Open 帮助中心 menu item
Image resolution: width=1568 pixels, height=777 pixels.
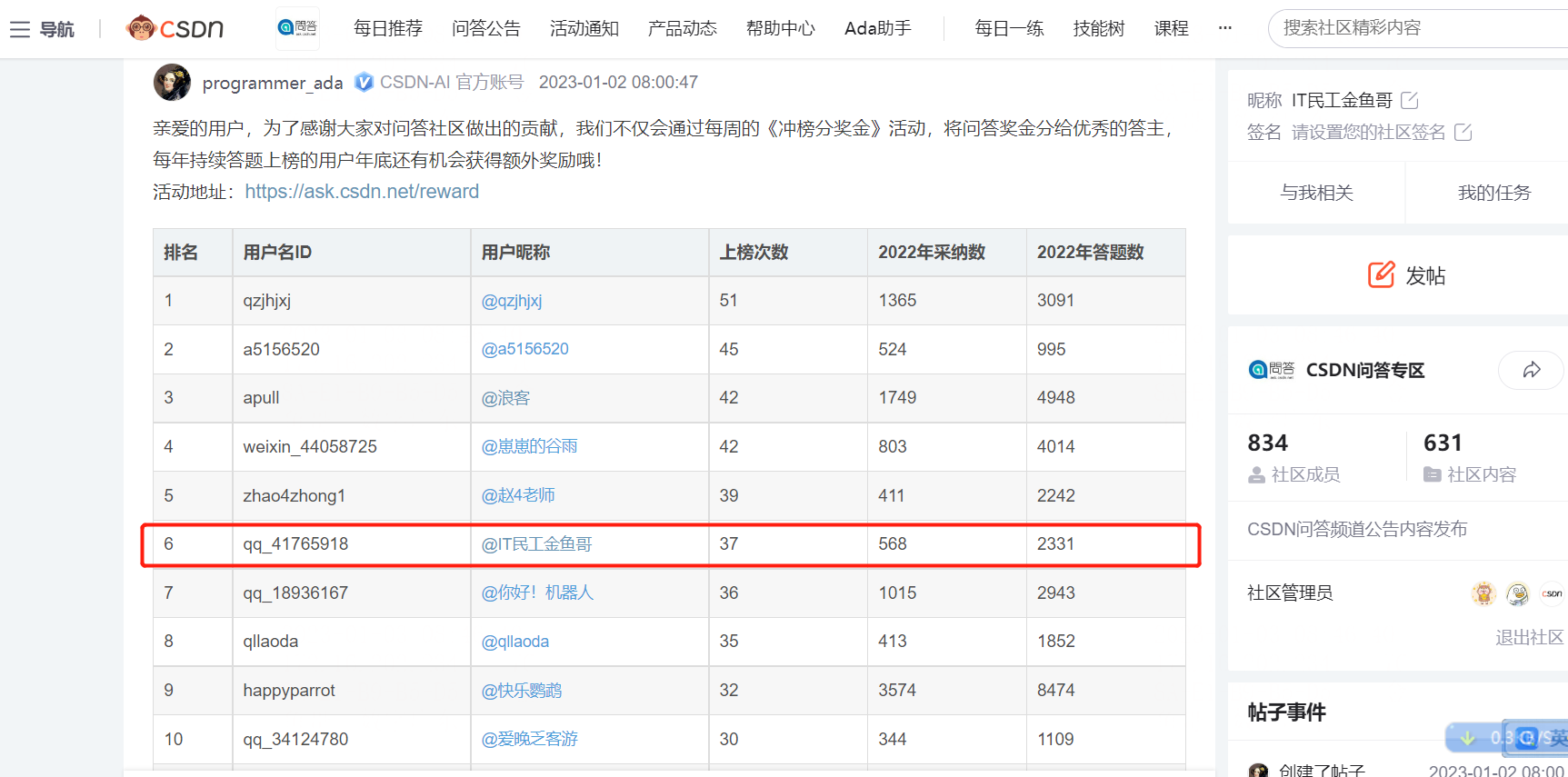pyautogui.click(x=781, y=28)
